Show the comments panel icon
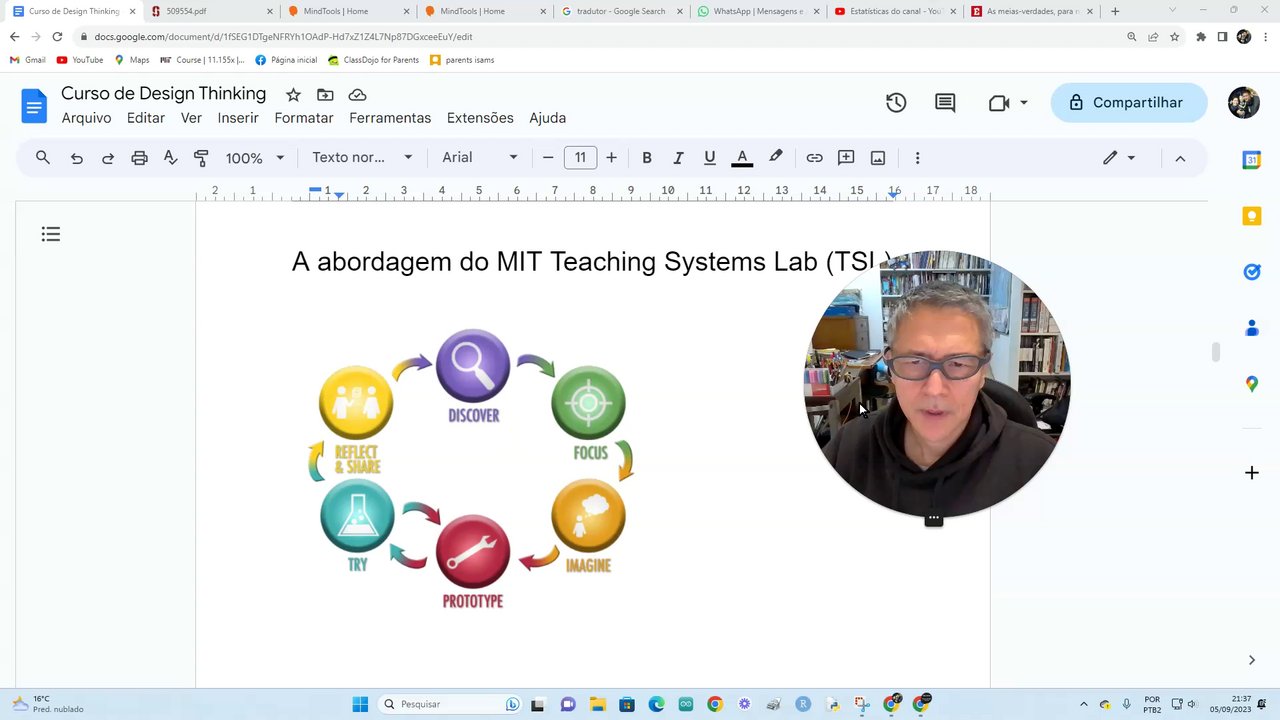Viewport: 1280px width, 720px height. pyautogui.click(x=945, y=103)
